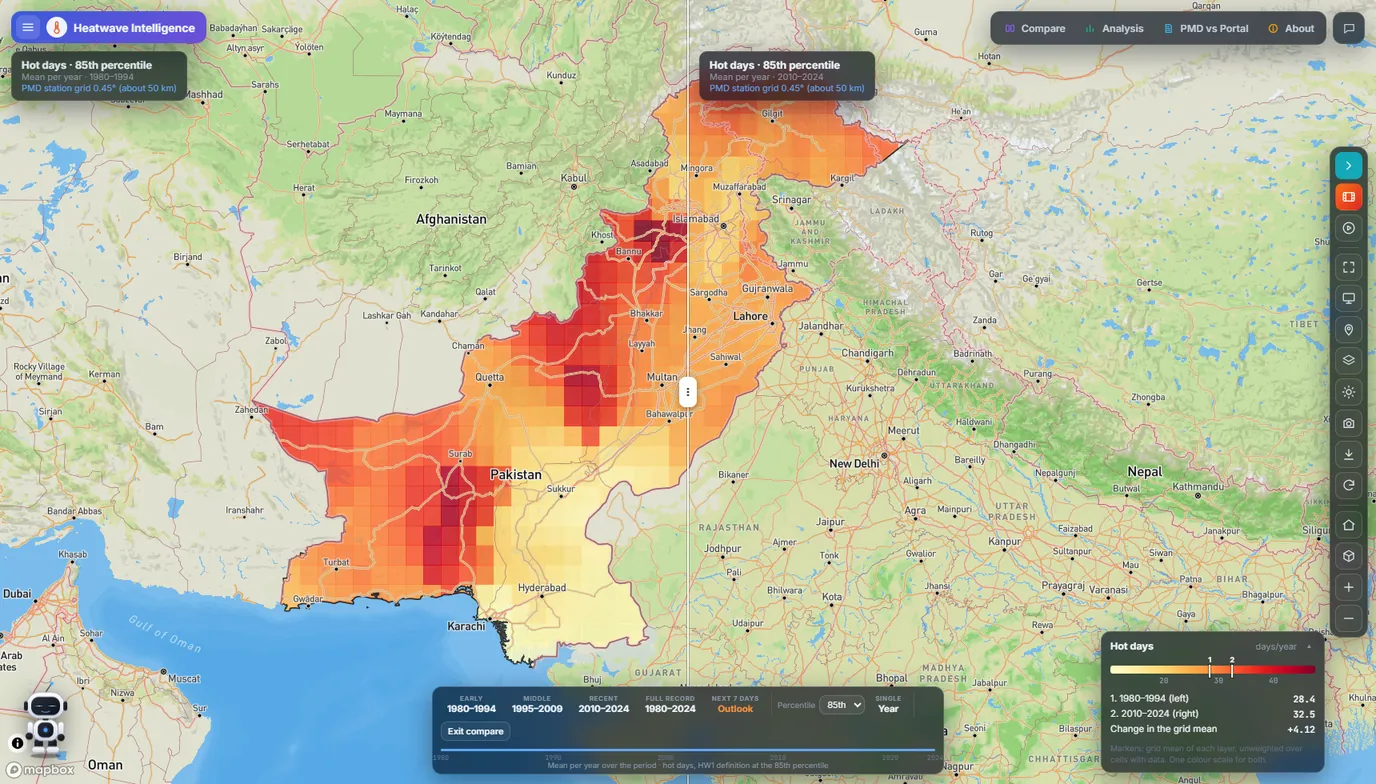This screenshot has width=1376, height=784.
Task: Toggle the sun brightness theme icon
Action: 1349,392
